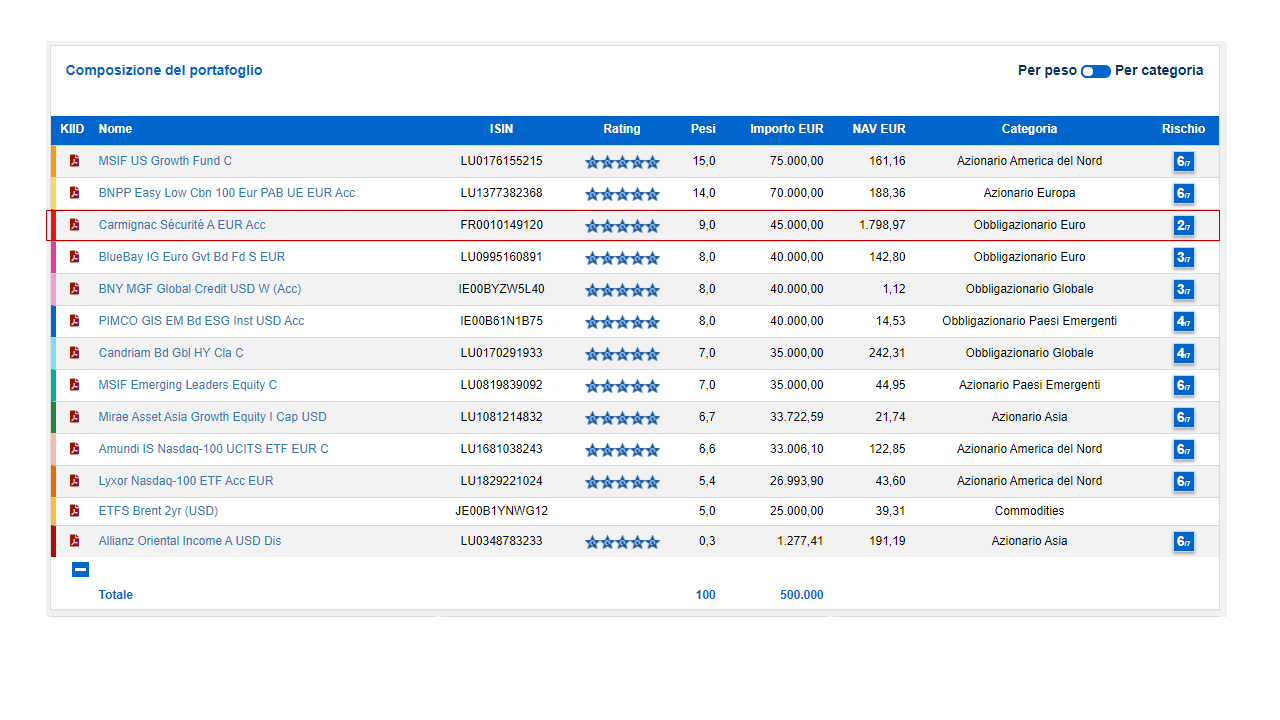The width and height of the screenshot is (1280, 720).
Task: Open the Allianz Oriental Income A USD Dis link
Action: click(x=190, y=541)
